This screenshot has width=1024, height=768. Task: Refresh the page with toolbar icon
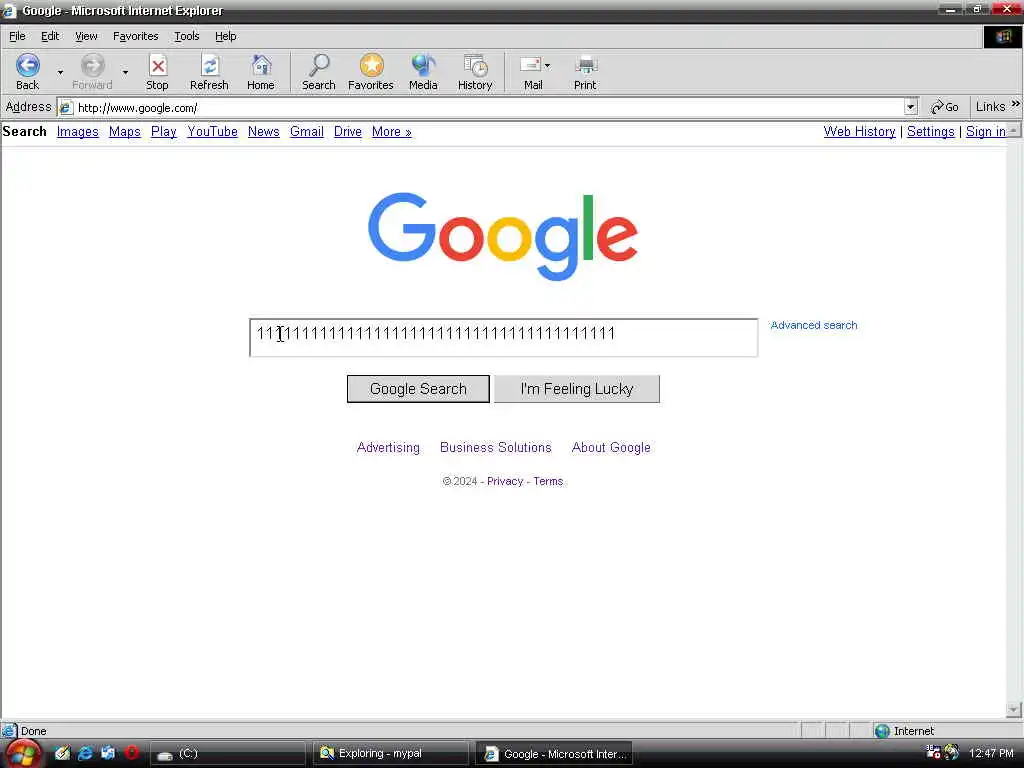click(x=210, y=65)
